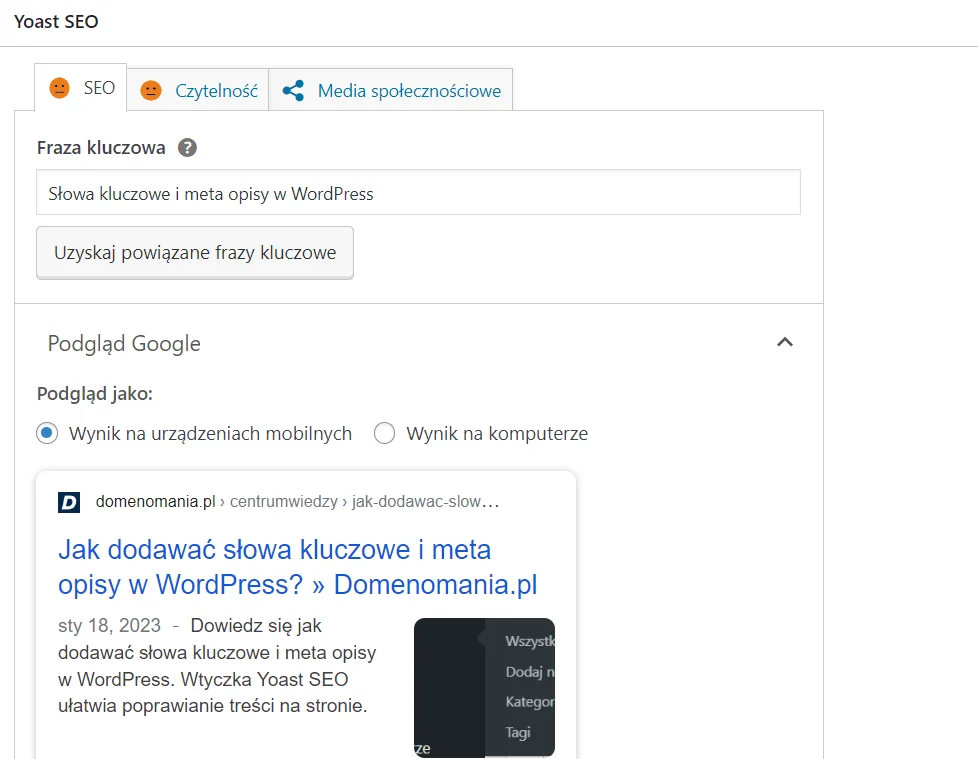Open the Media społecznościowe tab
978x759 pixels.
pyautogui.click(x=390, y=90)
